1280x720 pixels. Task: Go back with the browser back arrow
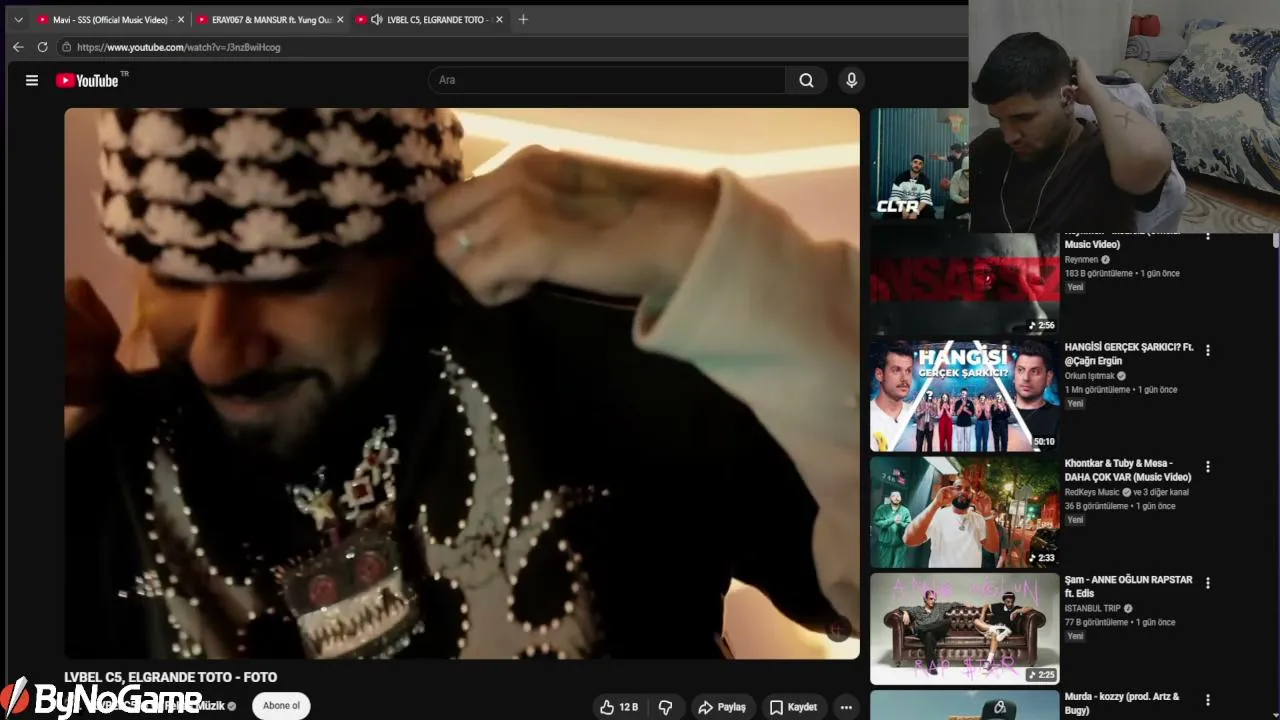coord(18,47)
